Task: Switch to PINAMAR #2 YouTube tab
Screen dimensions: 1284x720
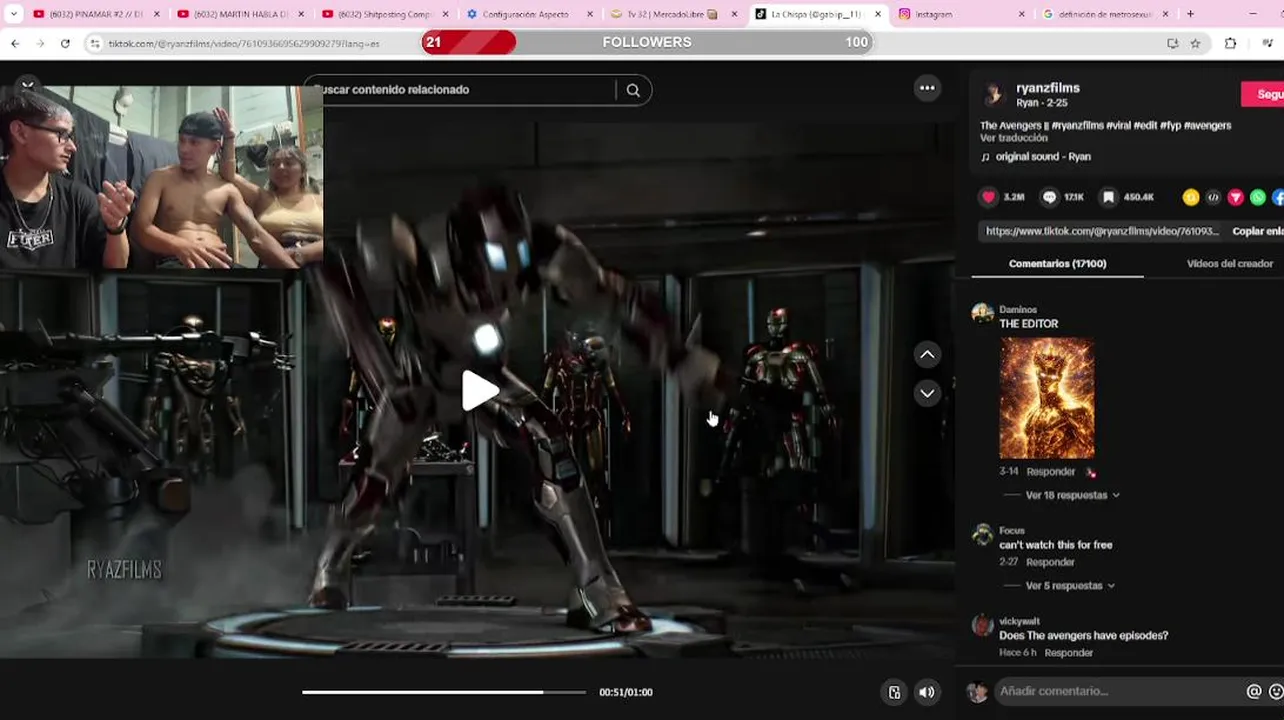Action: coord(97,14)
